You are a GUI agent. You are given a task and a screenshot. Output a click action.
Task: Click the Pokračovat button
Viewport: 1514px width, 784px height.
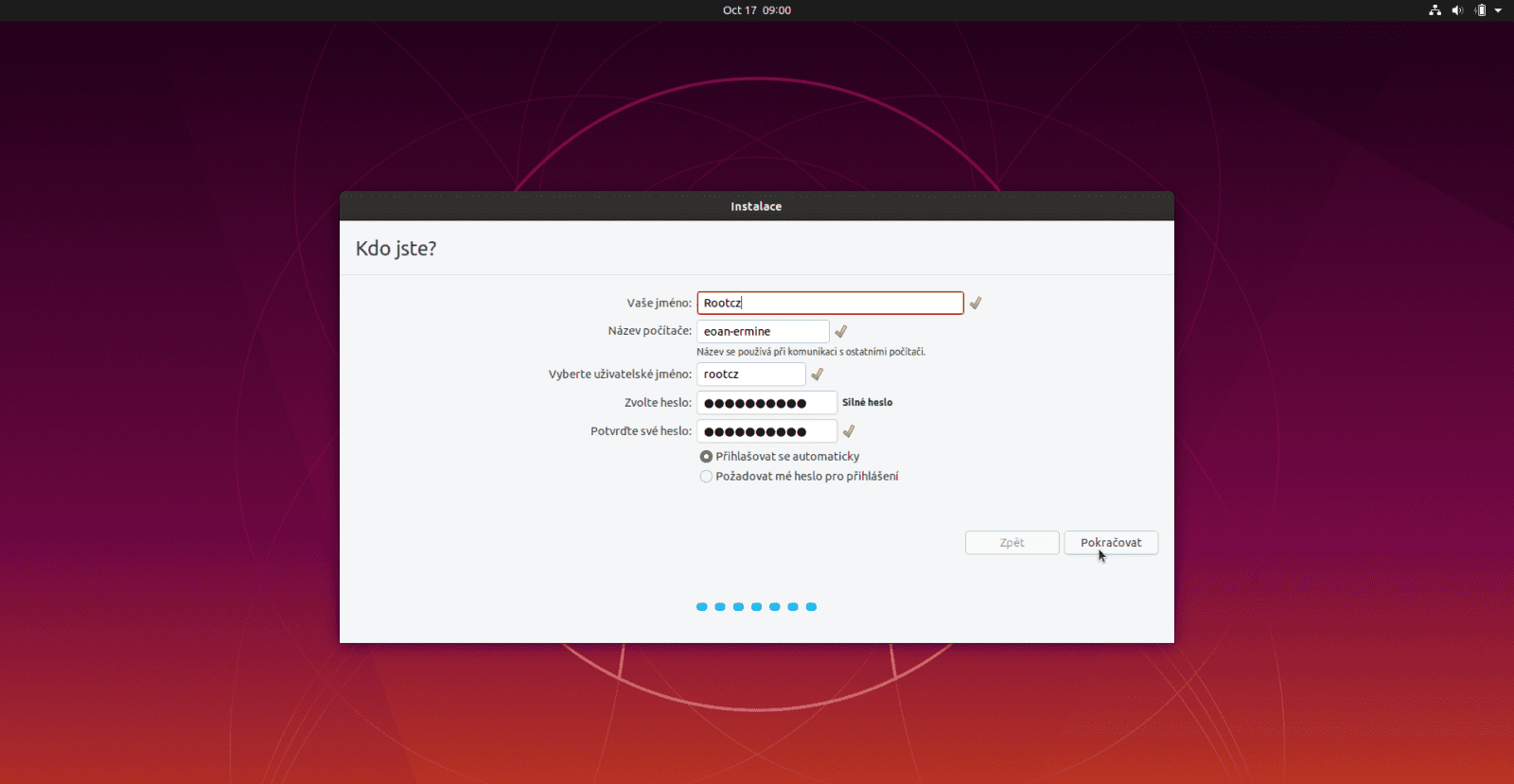1111,543
